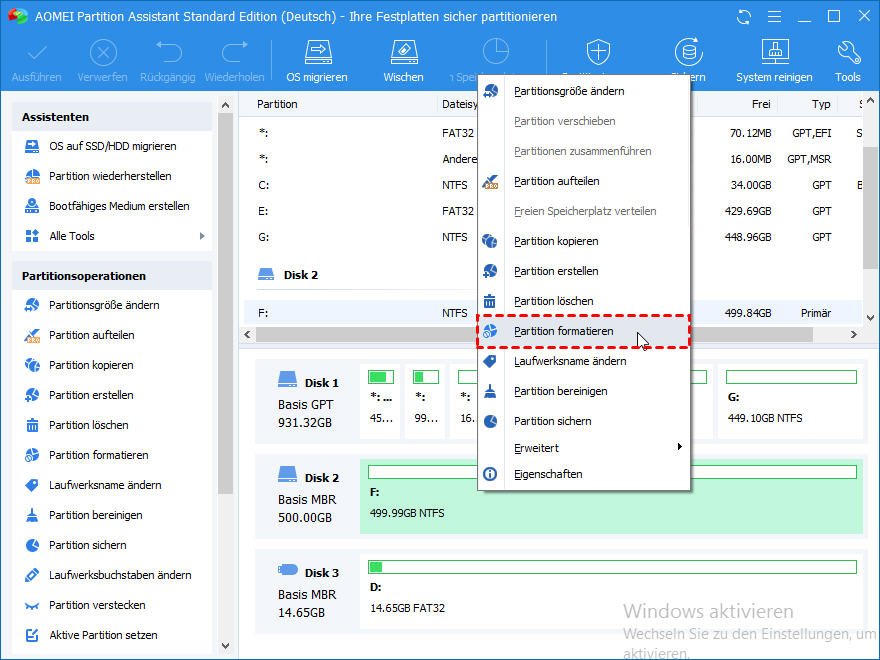The width and height of the screenshot is (880, 660).
Task: Expand the Alle Tools submenu
Action: [202, 236]
